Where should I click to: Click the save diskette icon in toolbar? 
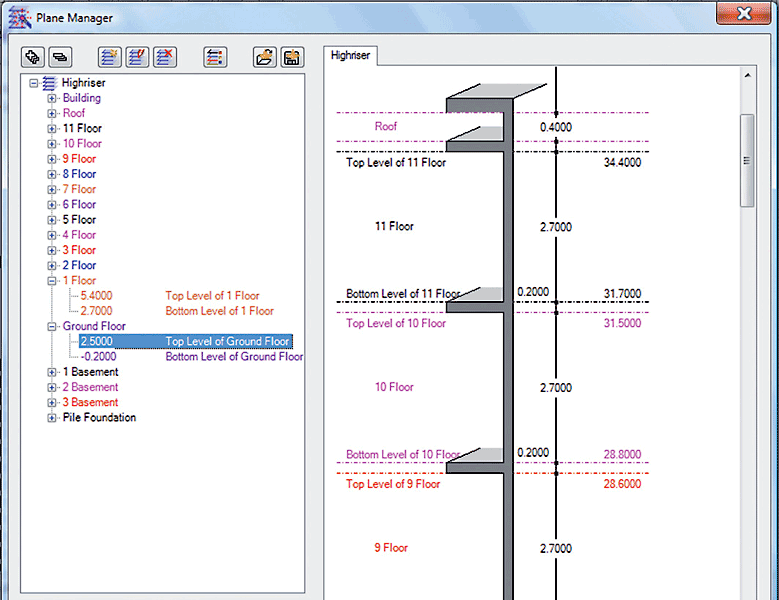tap(292, 57)
